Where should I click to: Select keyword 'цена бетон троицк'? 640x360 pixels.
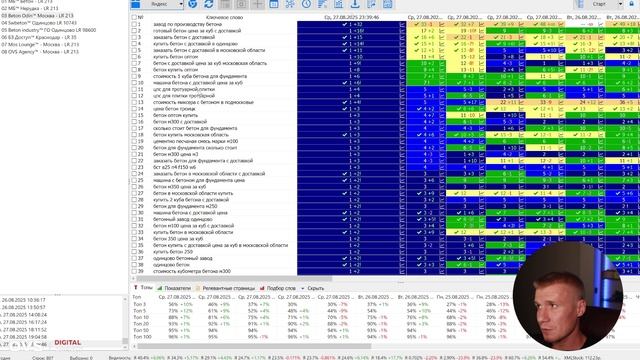click(x=174, y=109)
